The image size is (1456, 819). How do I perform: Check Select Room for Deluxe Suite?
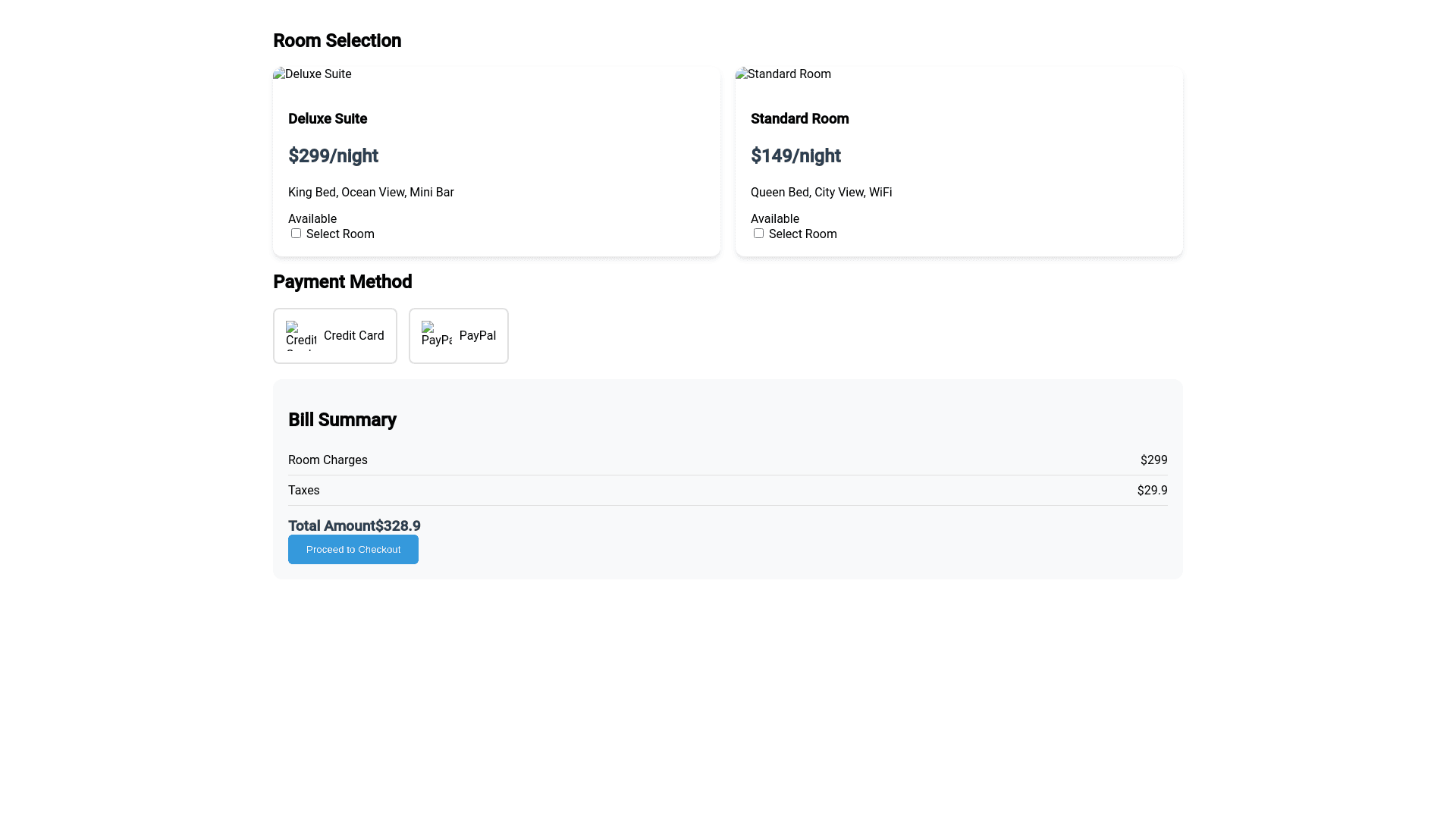(x=296, y=234)
